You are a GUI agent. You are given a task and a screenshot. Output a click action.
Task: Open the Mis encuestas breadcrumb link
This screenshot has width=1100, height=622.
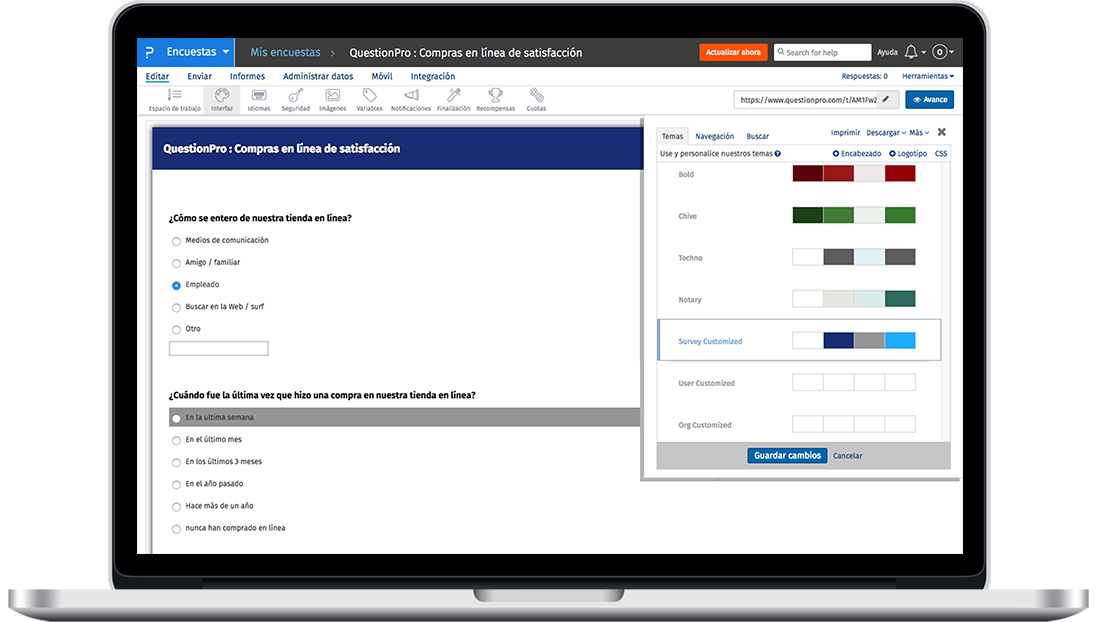pos(286,53)
